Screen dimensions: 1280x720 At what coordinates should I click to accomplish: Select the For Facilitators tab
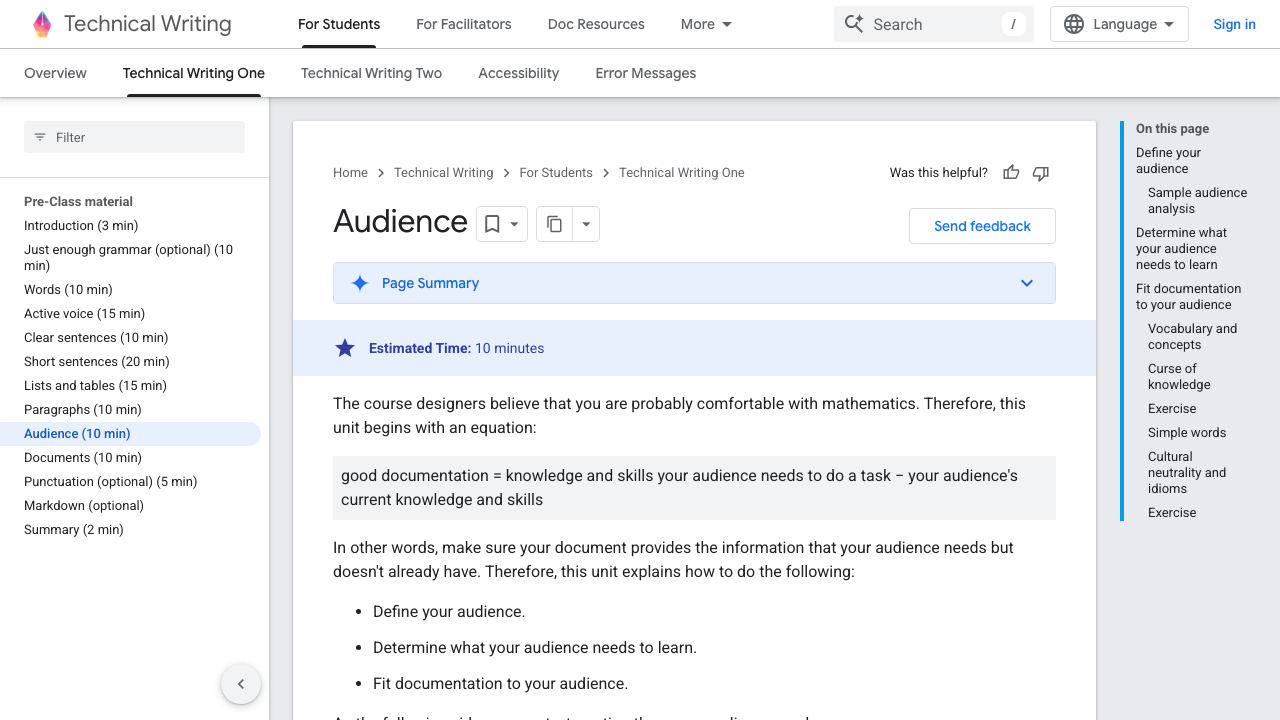[x=464, y=24]
